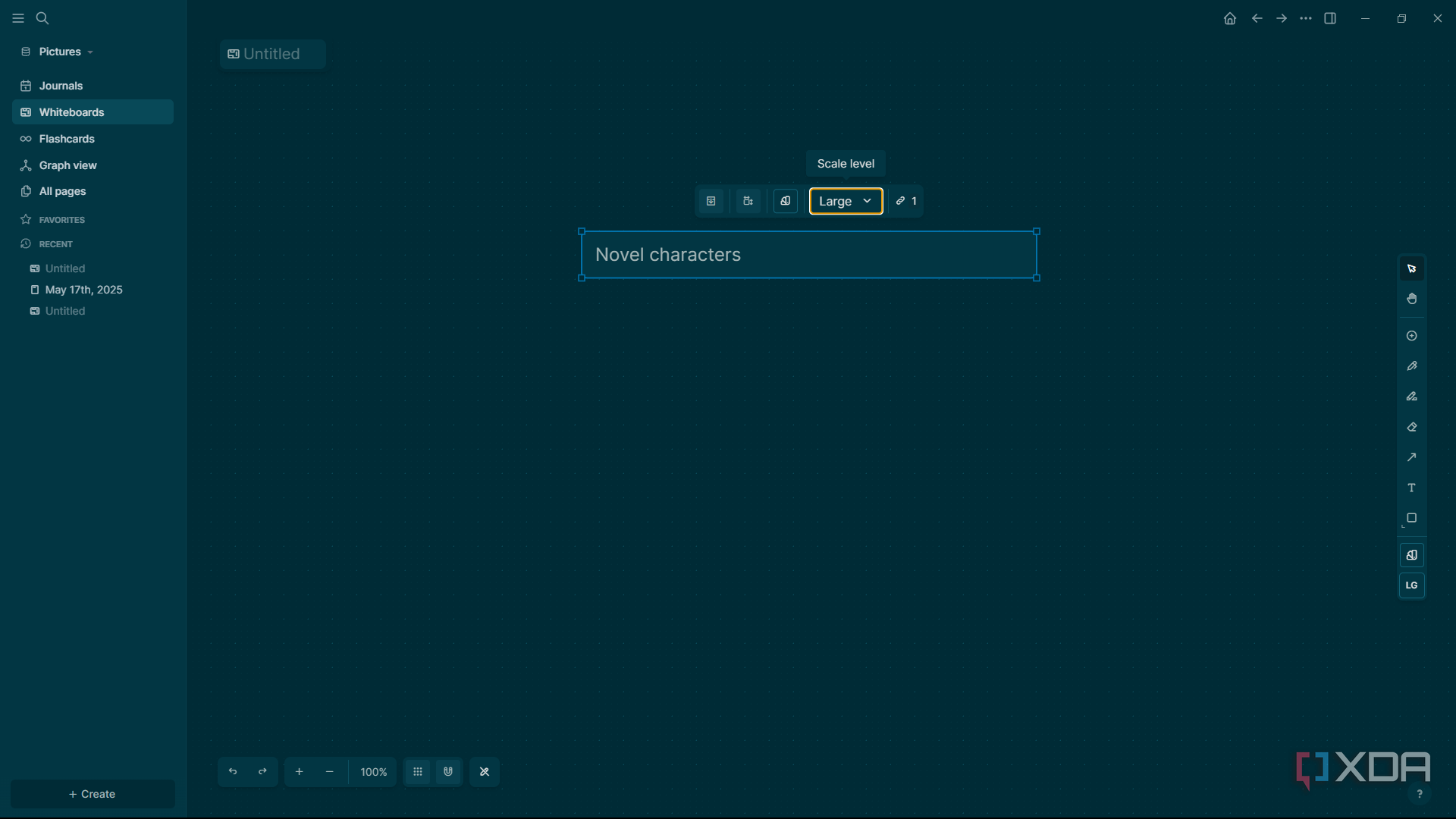Open the search magnifier
Screen dimensions: 1456x819
pyautogui.click(x=42, y=18)
